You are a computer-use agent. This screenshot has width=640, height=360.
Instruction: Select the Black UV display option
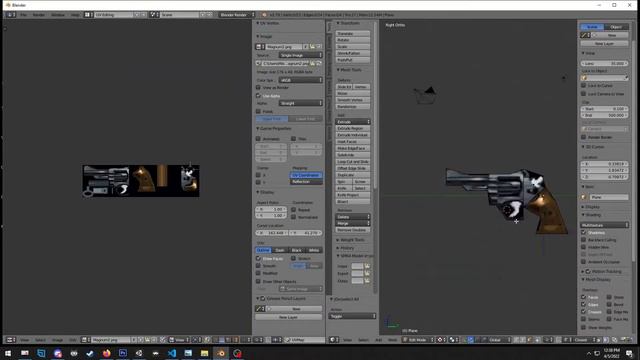click(x=297, y=250)
